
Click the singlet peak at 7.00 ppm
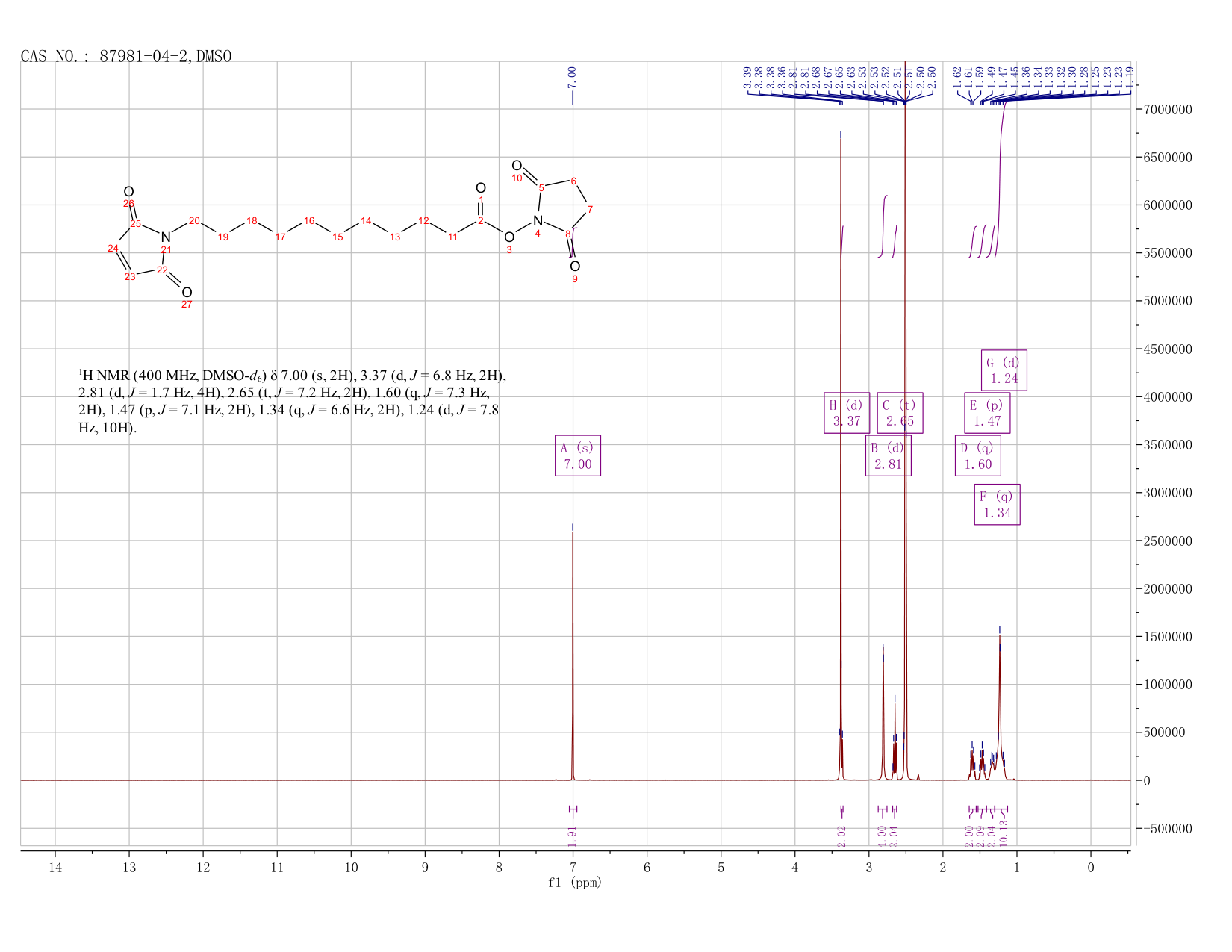pyautogui.click(x=573, y=657)
